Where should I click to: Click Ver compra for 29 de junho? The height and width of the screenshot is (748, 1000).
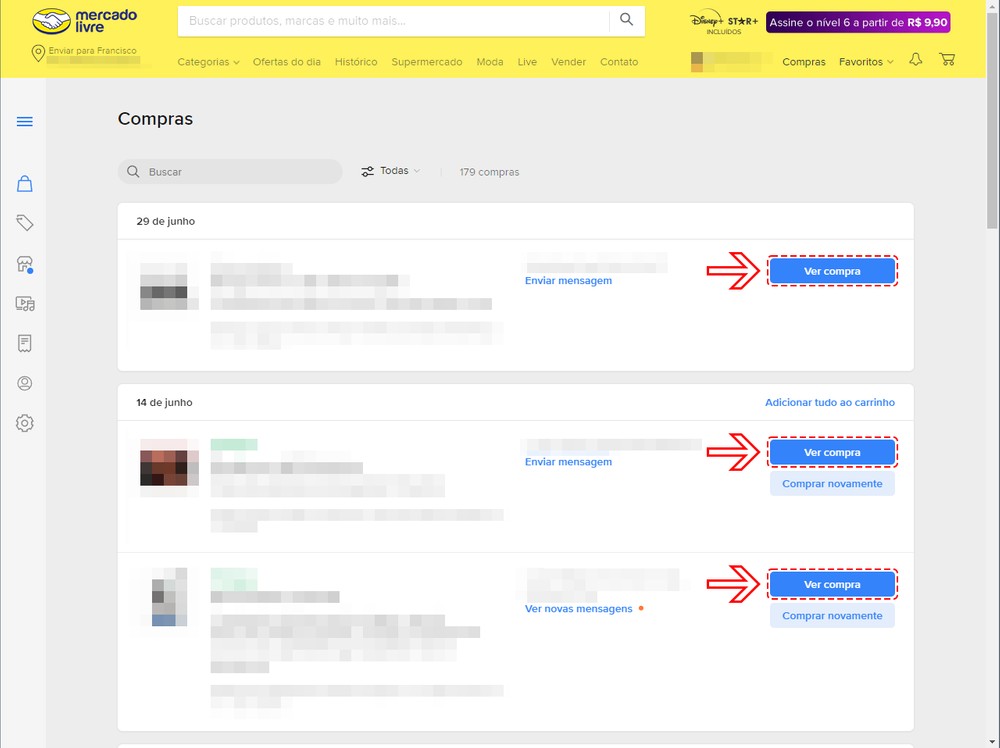pos(832,271)
